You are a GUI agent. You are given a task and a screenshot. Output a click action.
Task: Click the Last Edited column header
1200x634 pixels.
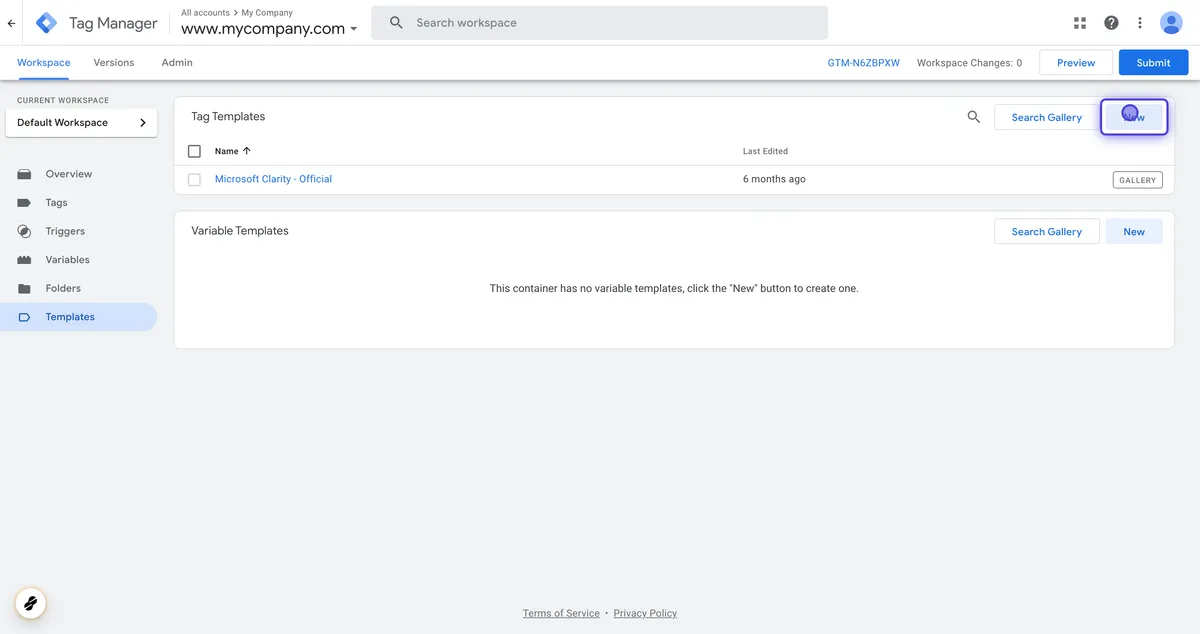765,151
